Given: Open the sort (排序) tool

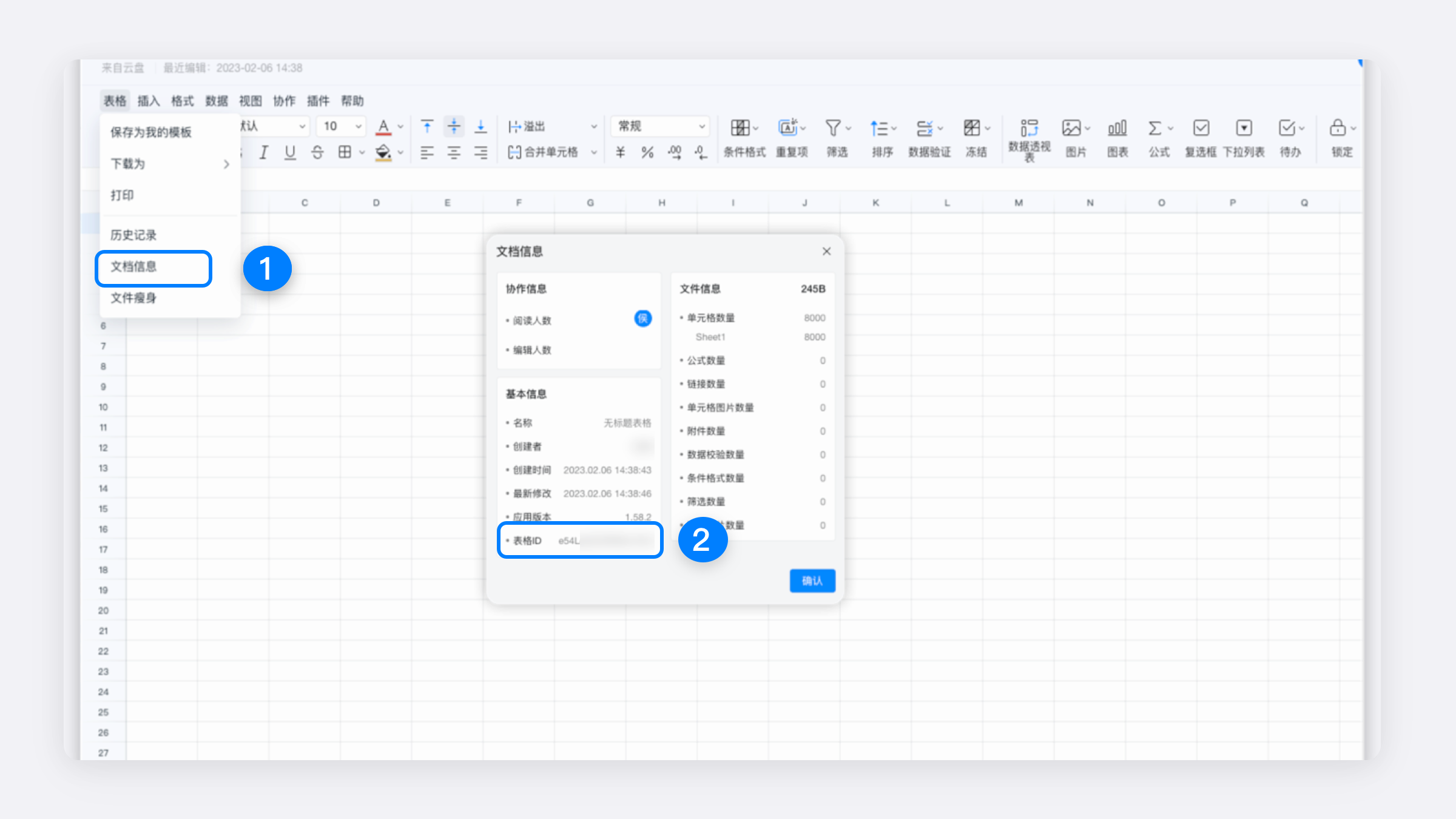Looking at the screenshot, I should point(880,129).
